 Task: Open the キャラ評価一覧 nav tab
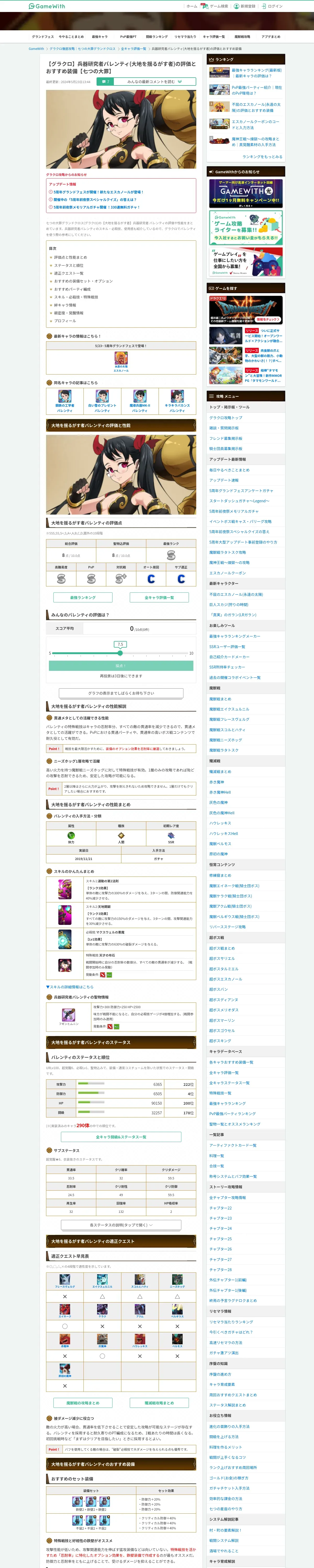pos(214,37)
